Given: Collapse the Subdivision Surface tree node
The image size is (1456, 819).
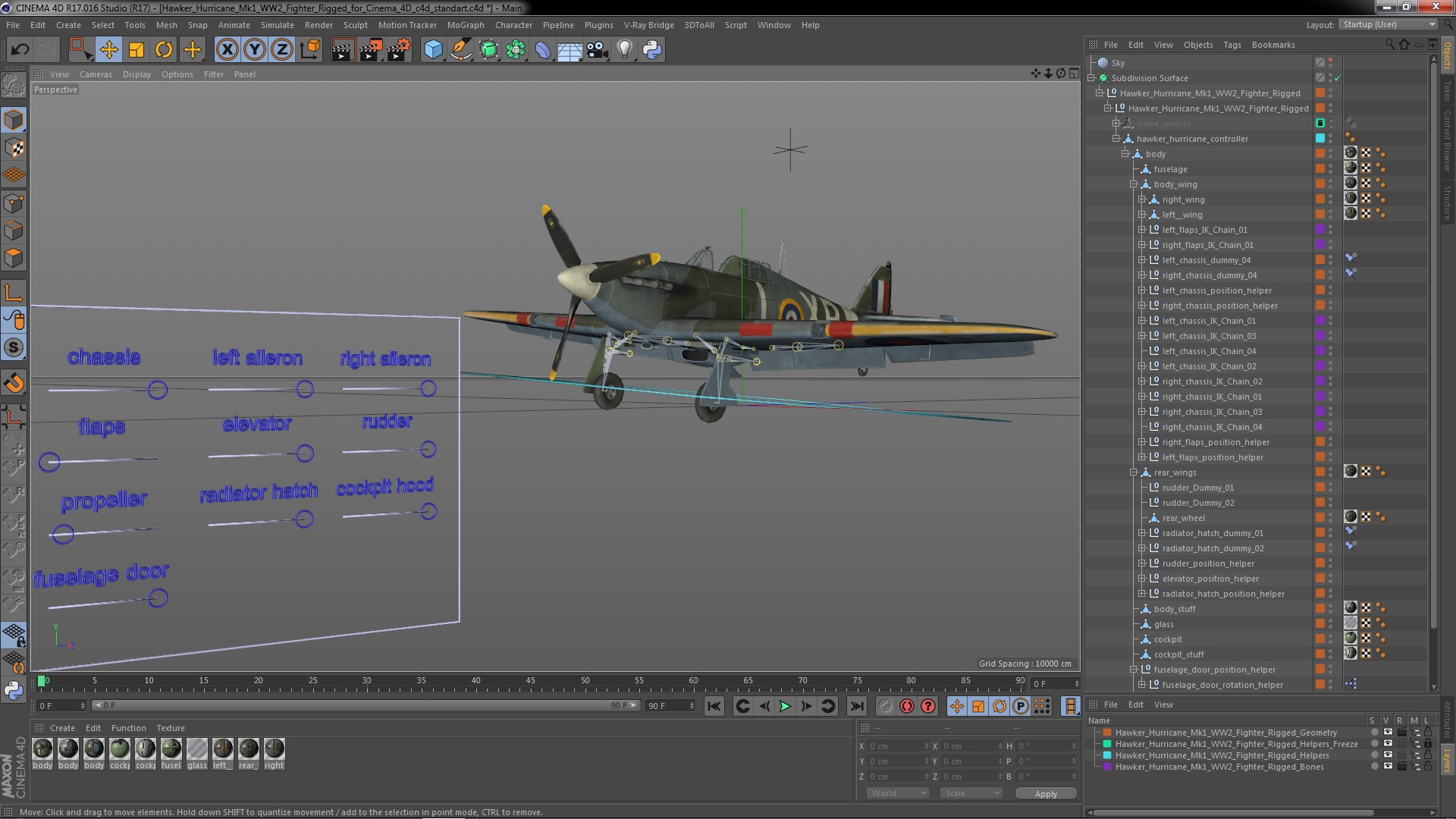Looking at the screenshot, I should click(1091, 78).
